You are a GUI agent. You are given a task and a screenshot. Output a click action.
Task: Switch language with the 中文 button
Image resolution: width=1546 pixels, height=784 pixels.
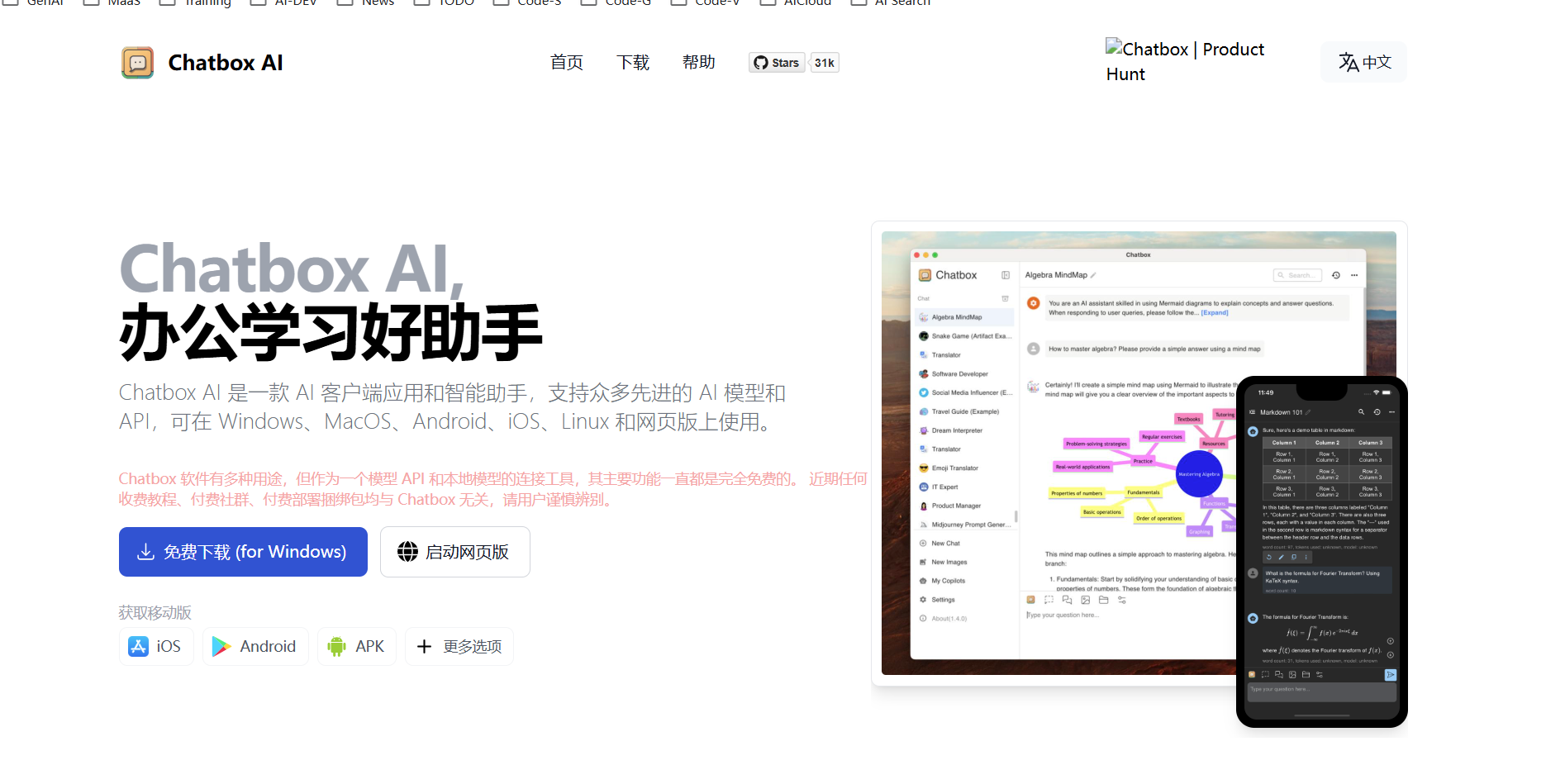click(x=1364, y=62)
